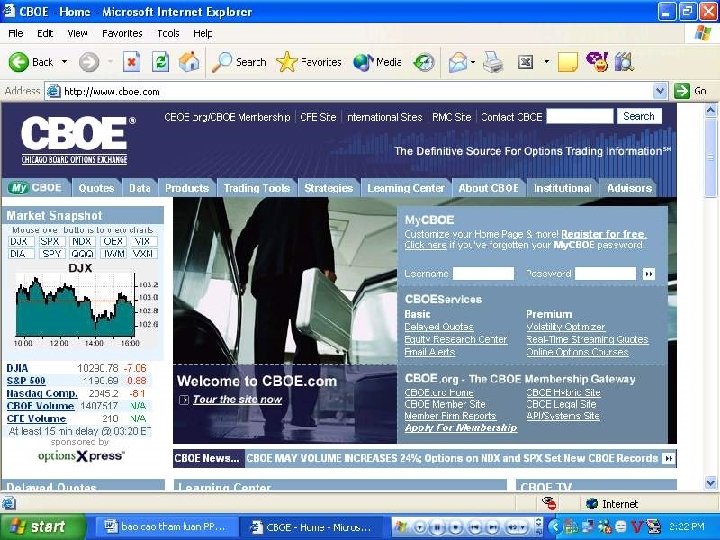Screen dimensions: 720x540
Task: Open the Favorites menu
Action: click(x=122, y=33)
